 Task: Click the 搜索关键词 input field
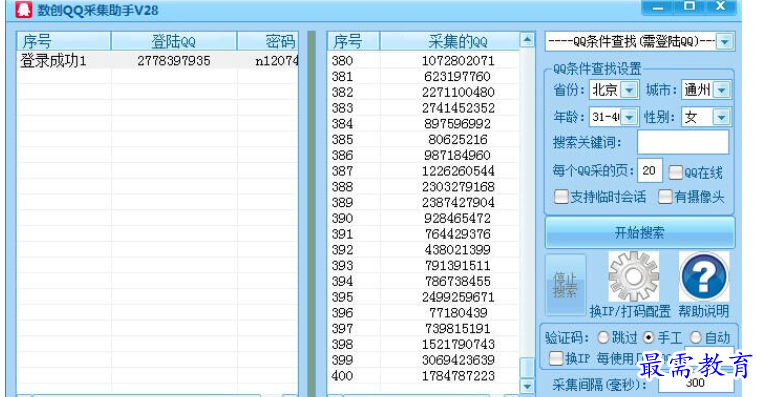pyautogui.click(x=683, y=142)
